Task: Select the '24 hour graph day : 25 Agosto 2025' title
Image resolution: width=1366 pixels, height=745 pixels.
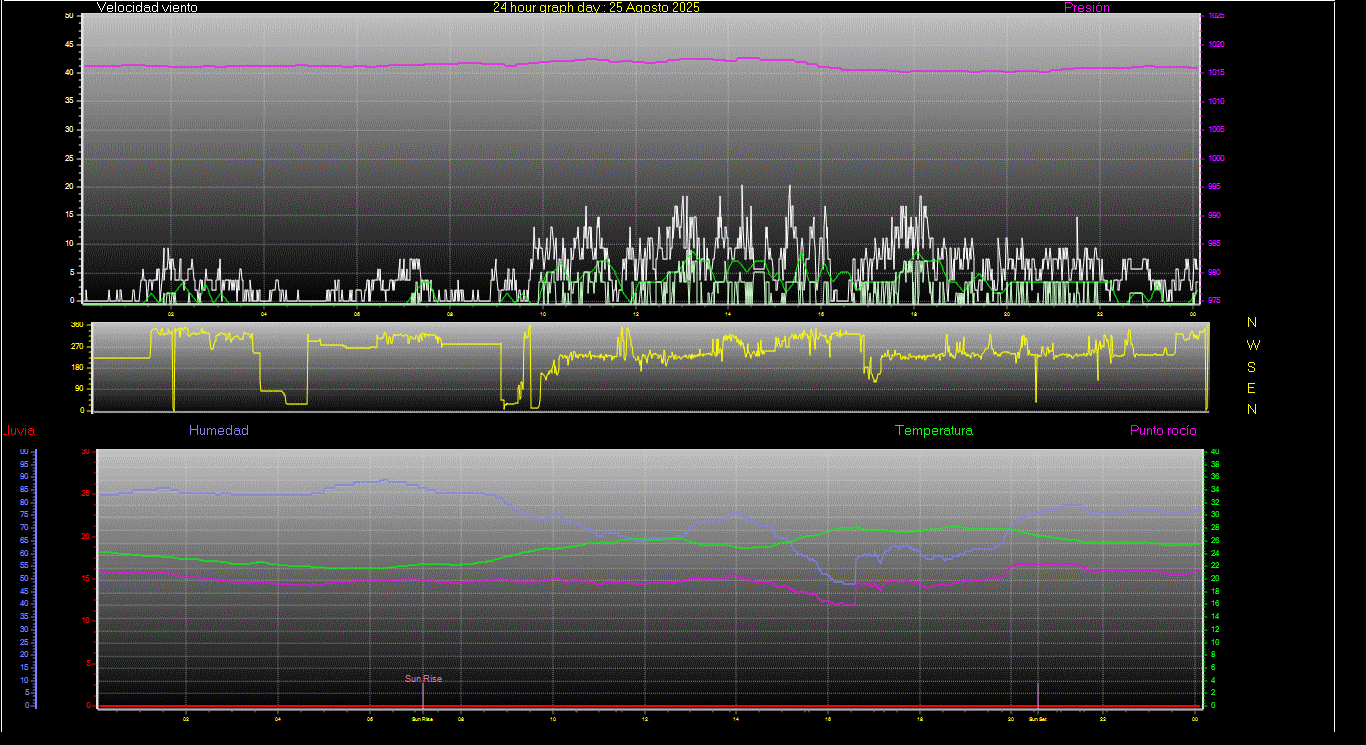Action: 596,7
